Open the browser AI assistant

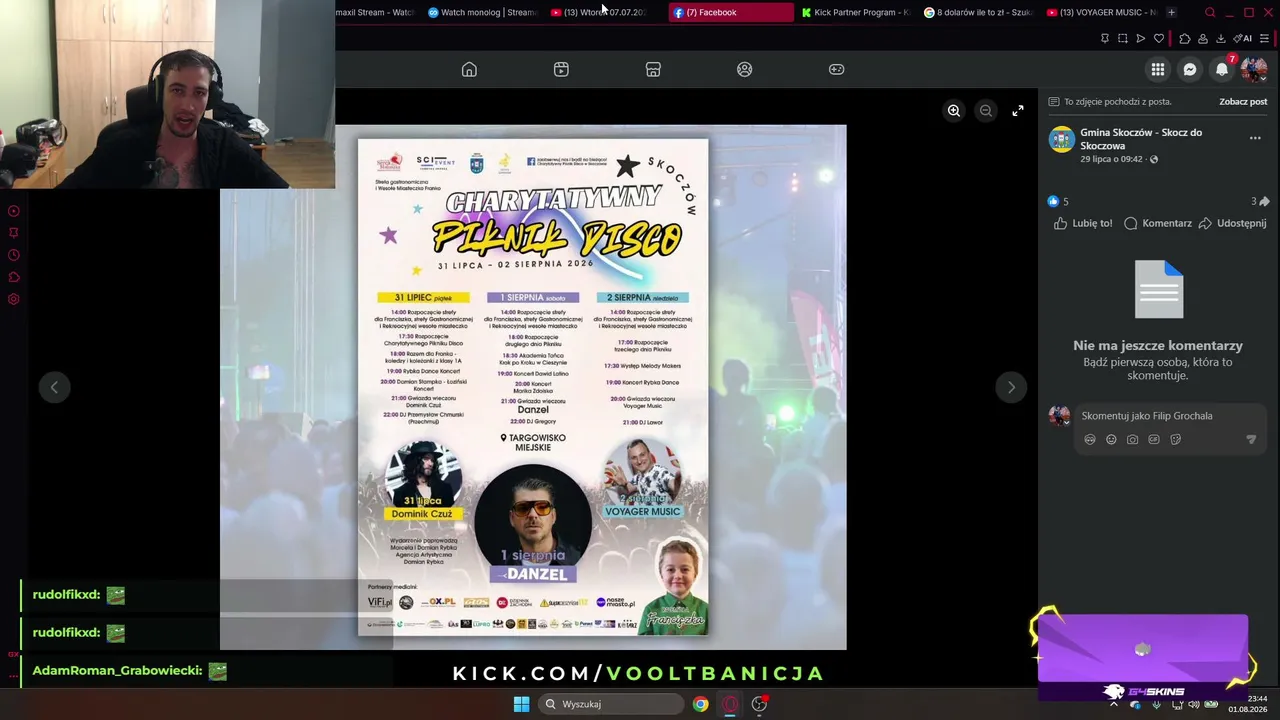[x=1243, y=38]
